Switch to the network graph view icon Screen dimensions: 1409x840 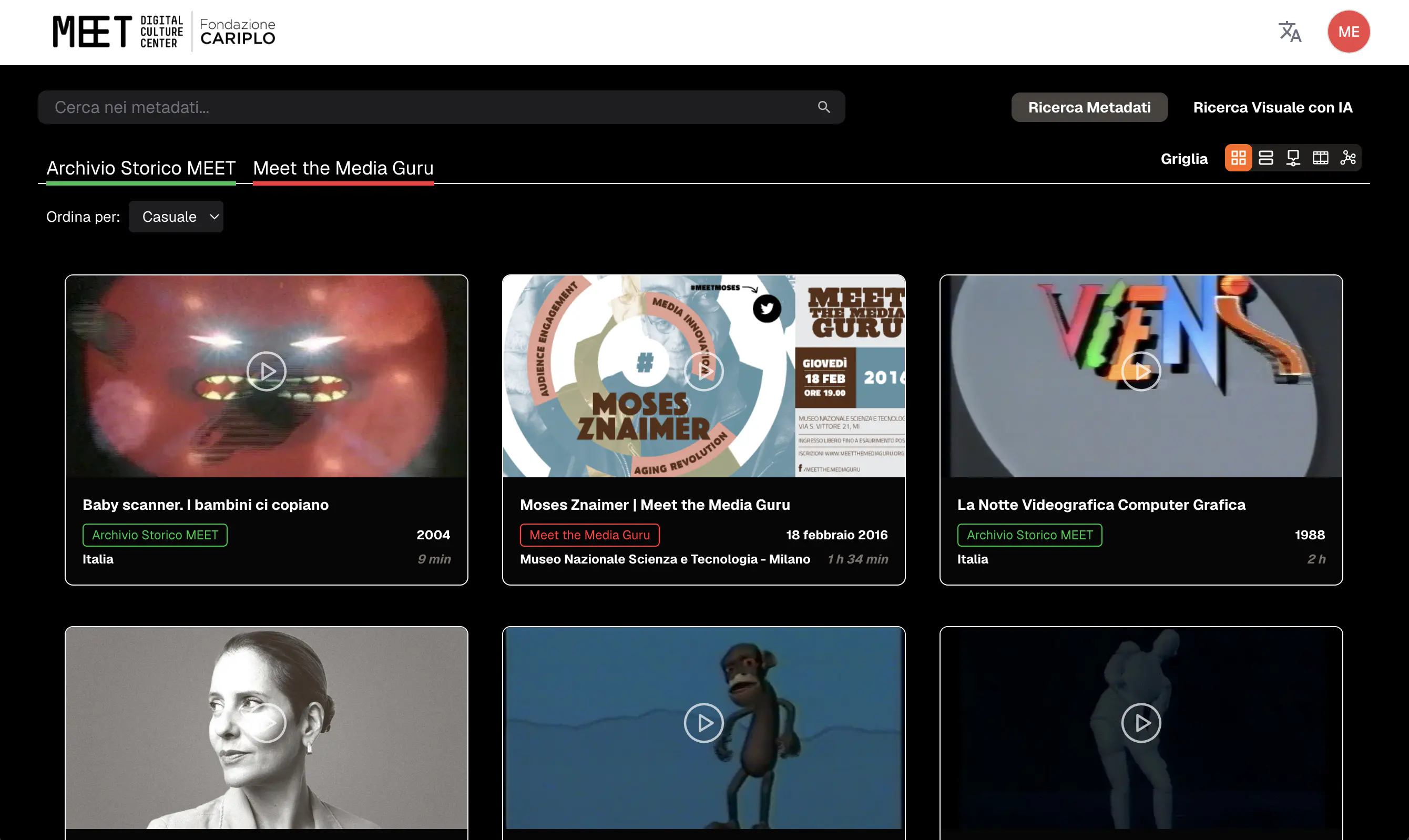pyautogui.click(x=1348, y=158)
